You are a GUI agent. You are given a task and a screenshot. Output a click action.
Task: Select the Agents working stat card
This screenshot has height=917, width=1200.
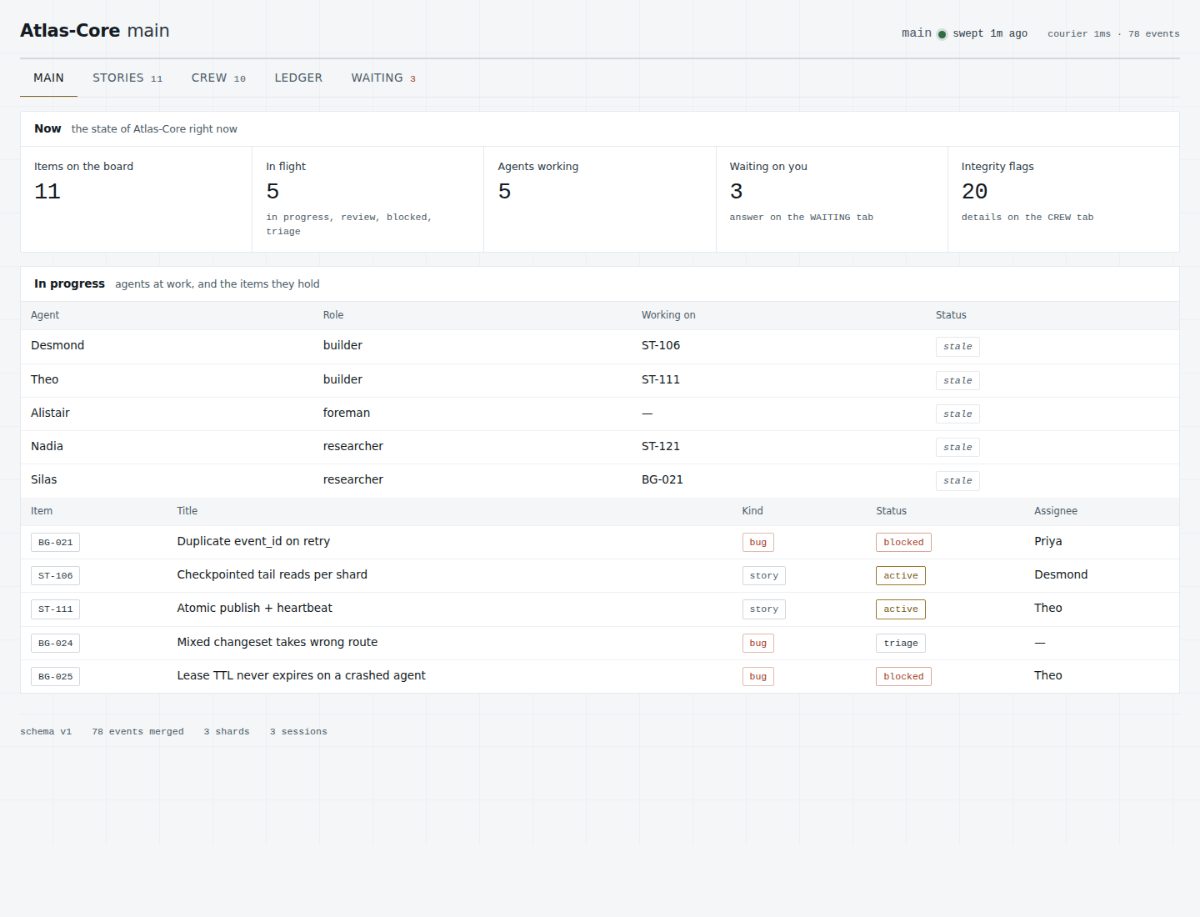tap(599, 199)
